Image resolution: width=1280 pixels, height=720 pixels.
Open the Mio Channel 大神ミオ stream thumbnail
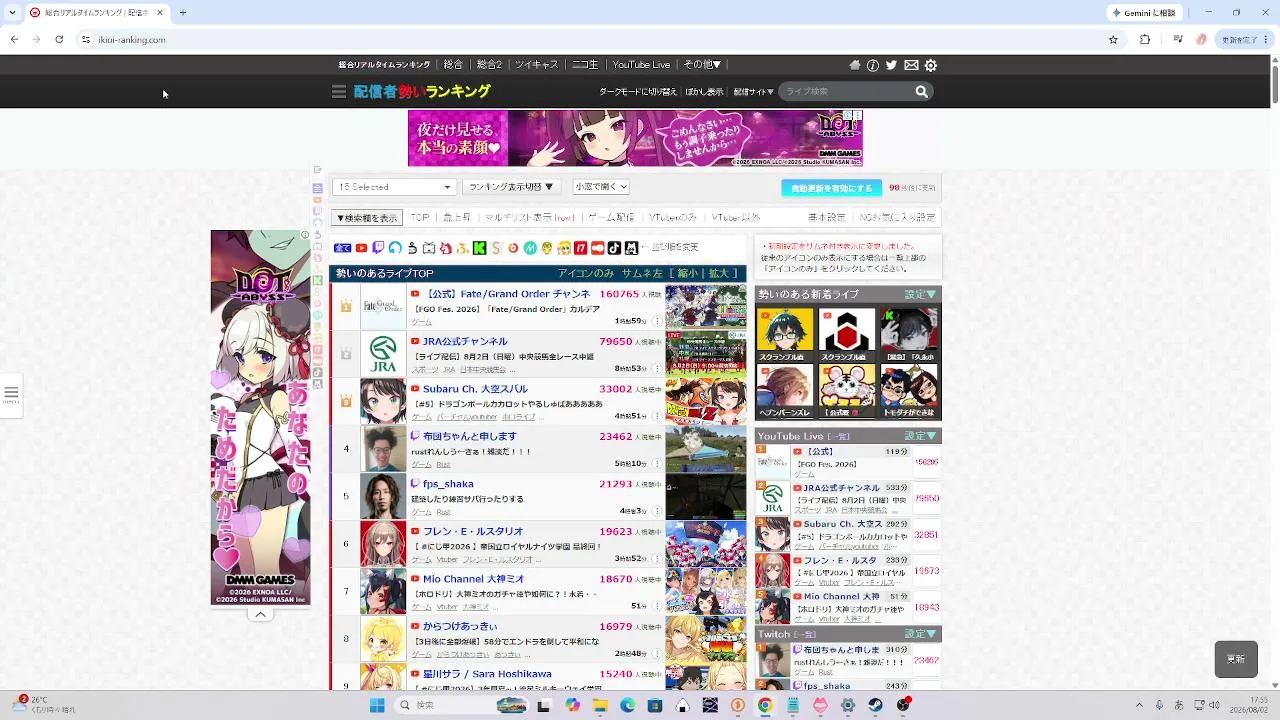coord(706,591)
